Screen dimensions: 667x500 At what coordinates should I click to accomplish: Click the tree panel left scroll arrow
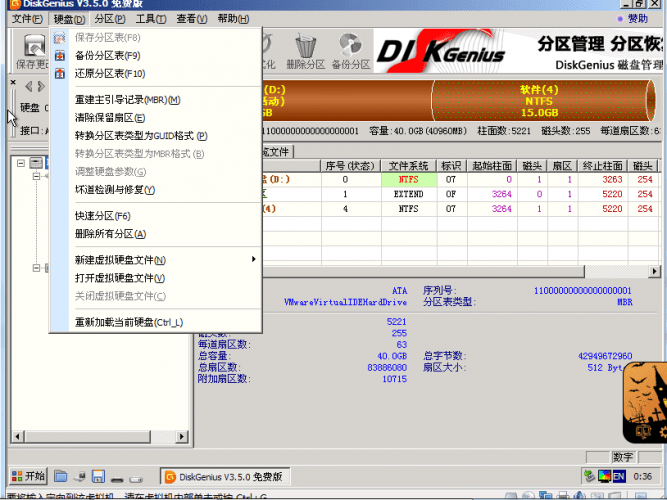point(17,436)
